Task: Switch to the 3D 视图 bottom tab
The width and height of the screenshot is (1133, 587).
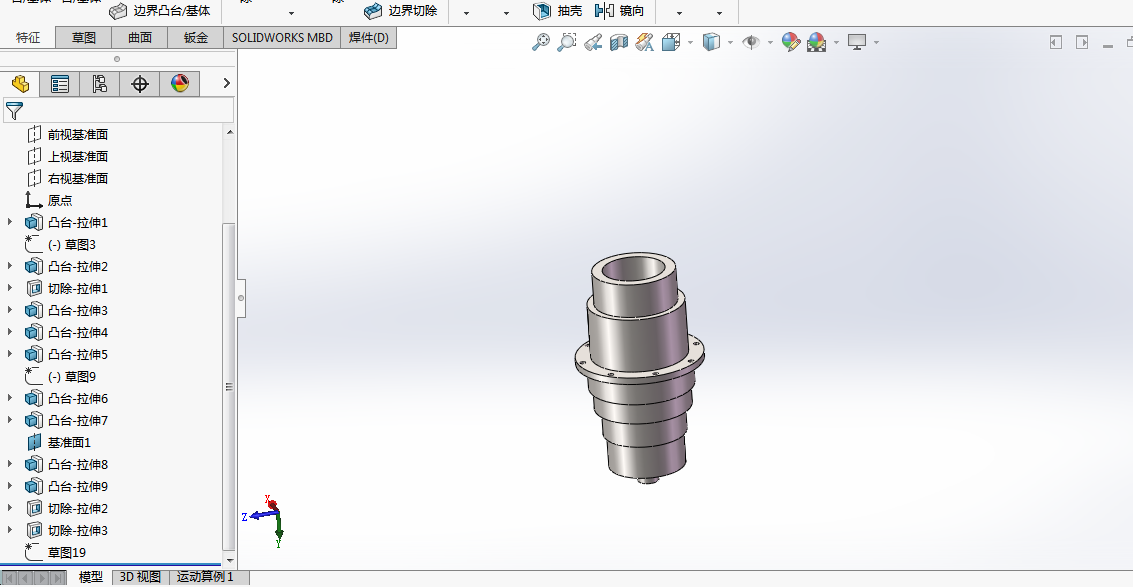Action: click(x=140, y=577)
